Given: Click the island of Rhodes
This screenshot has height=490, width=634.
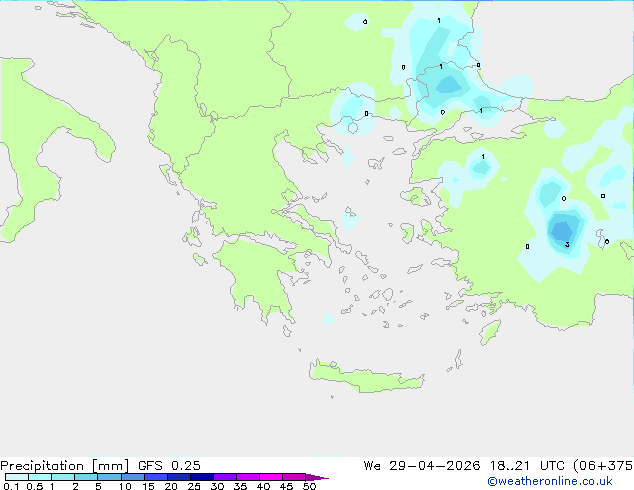Looking at the screenshot, I should (x=490, y=332).
